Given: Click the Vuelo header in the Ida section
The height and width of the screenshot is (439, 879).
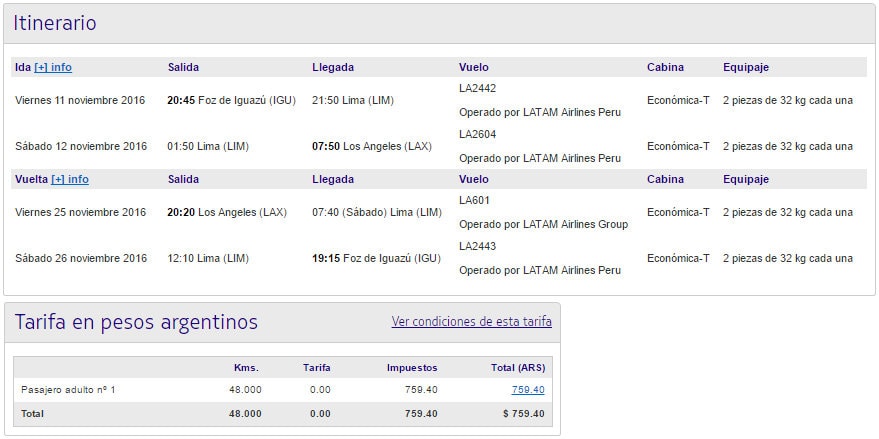Looking at the screenshot, I should [x=474, y=67].
